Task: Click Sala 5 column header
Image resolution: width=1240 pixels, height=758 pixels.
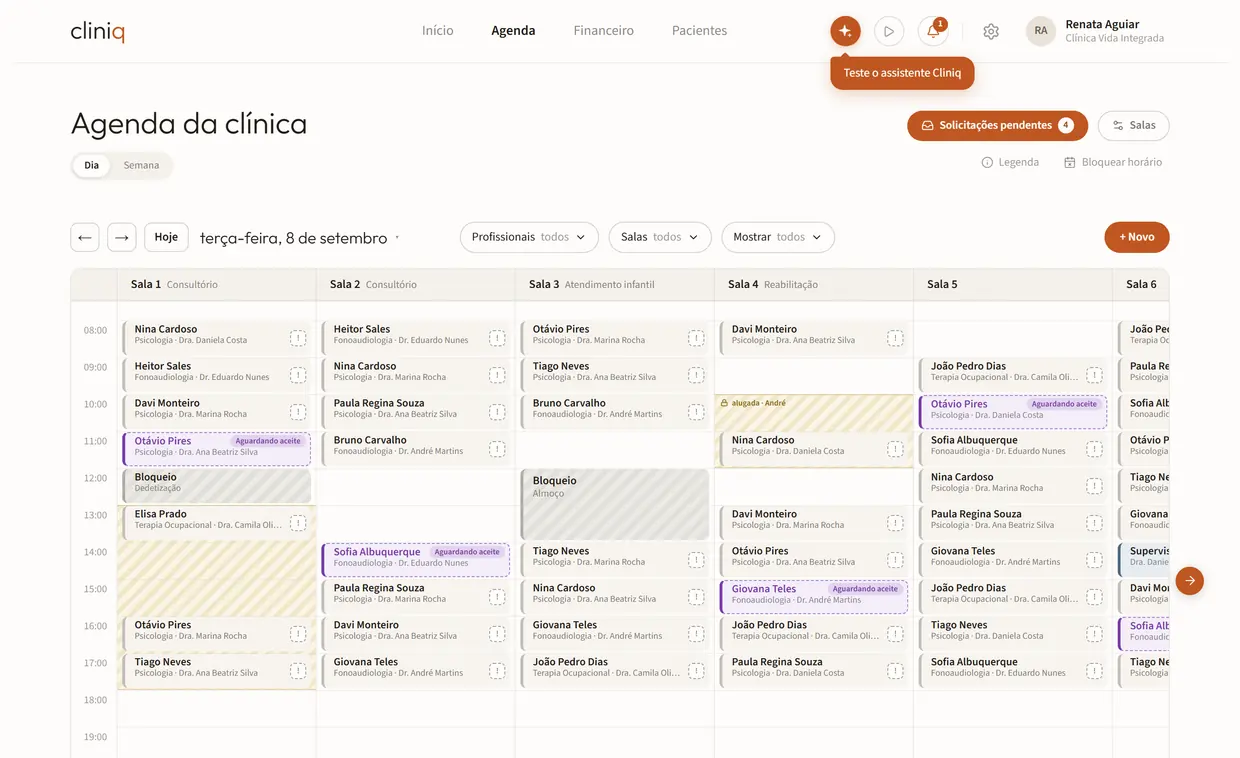Action: point(1012,284)
